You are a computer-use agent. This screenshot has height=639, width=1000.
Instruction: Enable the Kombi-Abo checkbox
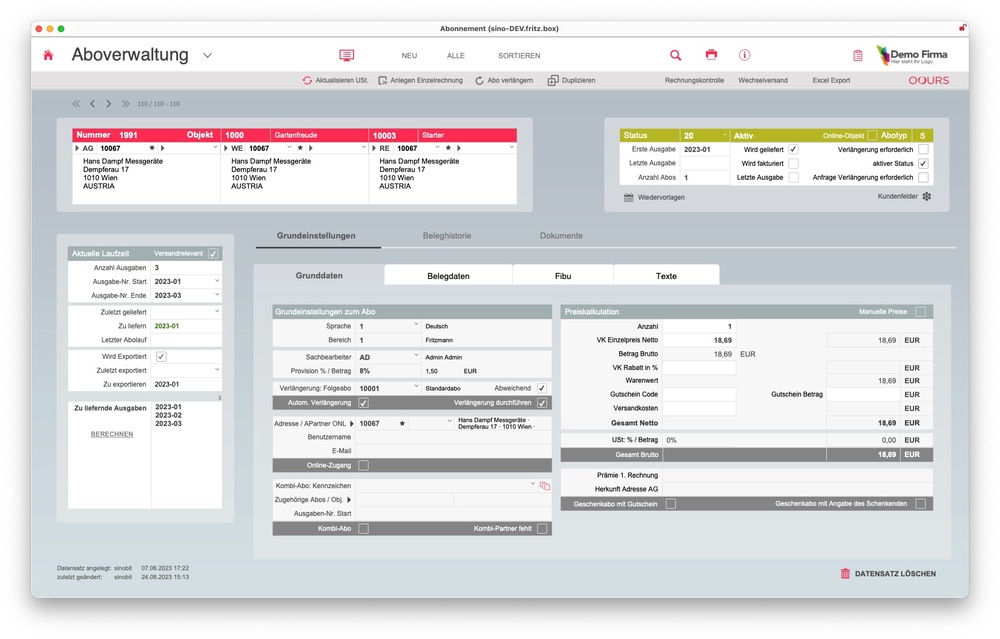point(364,529)
